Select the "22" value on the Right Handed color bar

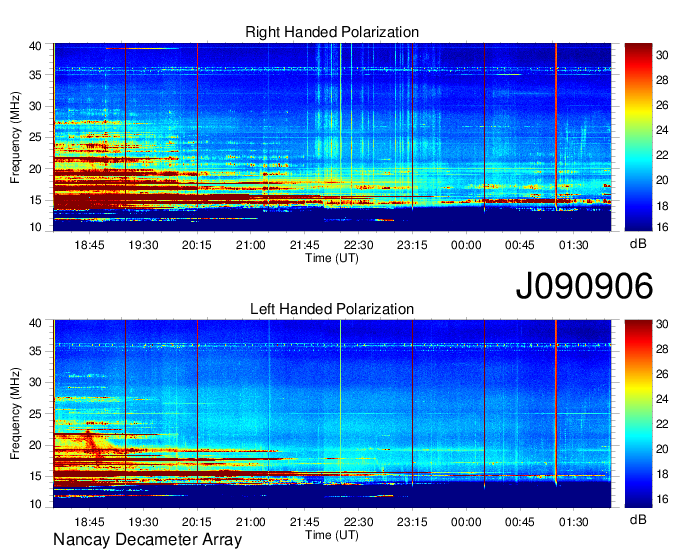(662, 155)
